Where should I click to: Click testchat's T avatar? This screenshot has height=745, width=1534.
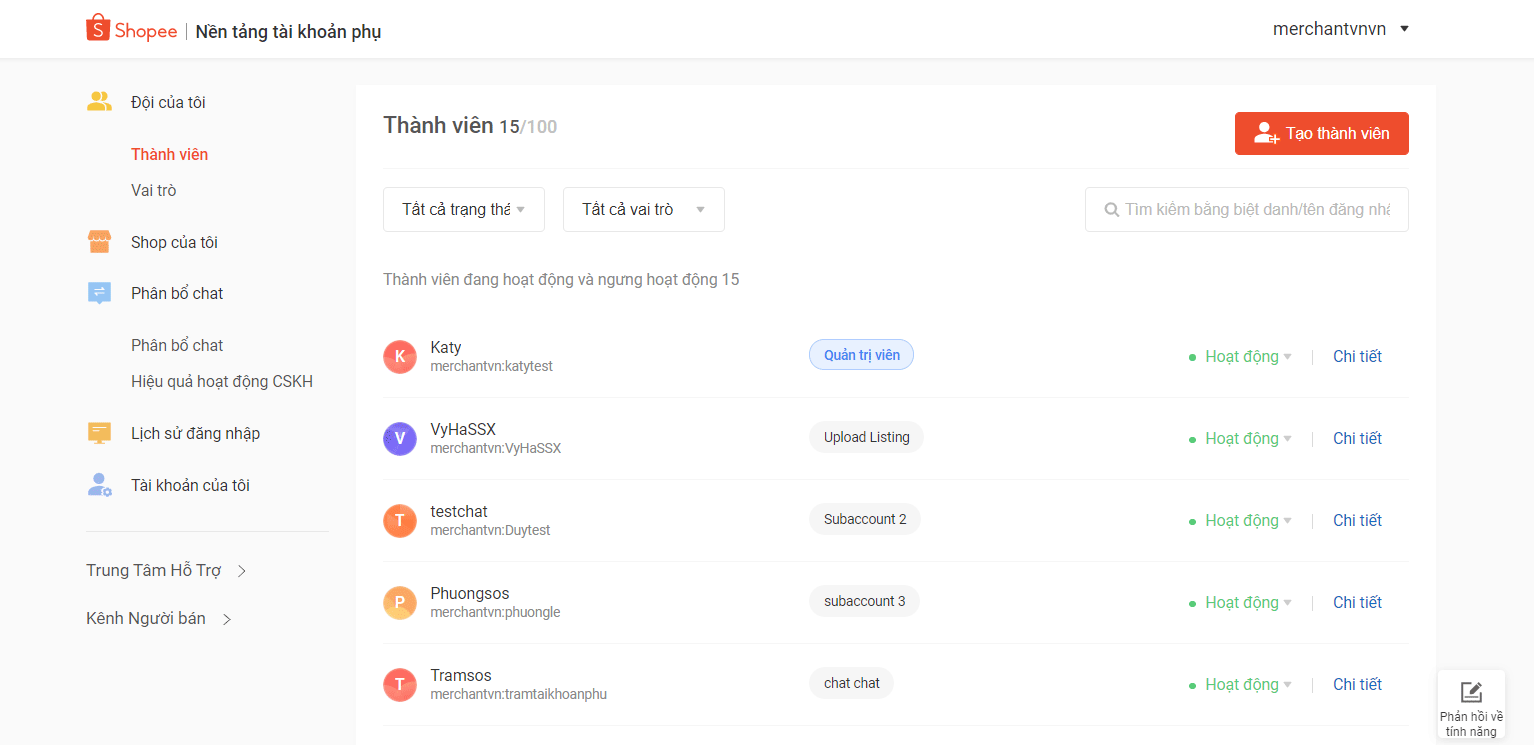(400, 521)
